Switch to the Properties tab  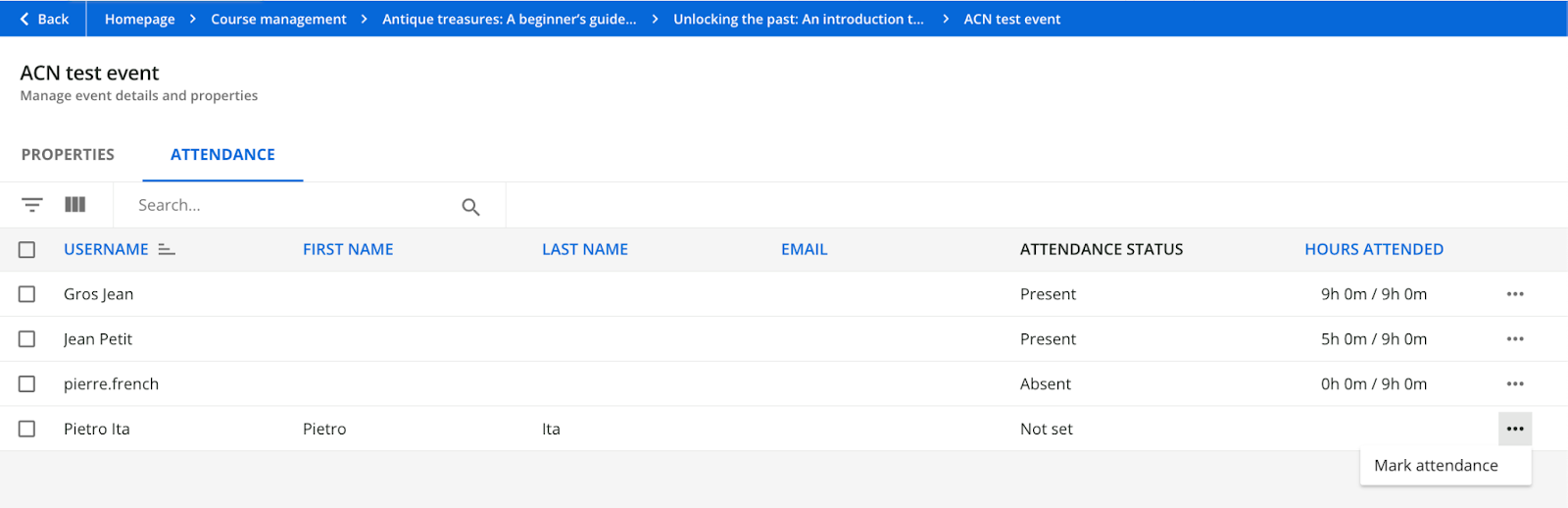coord(68,155)
